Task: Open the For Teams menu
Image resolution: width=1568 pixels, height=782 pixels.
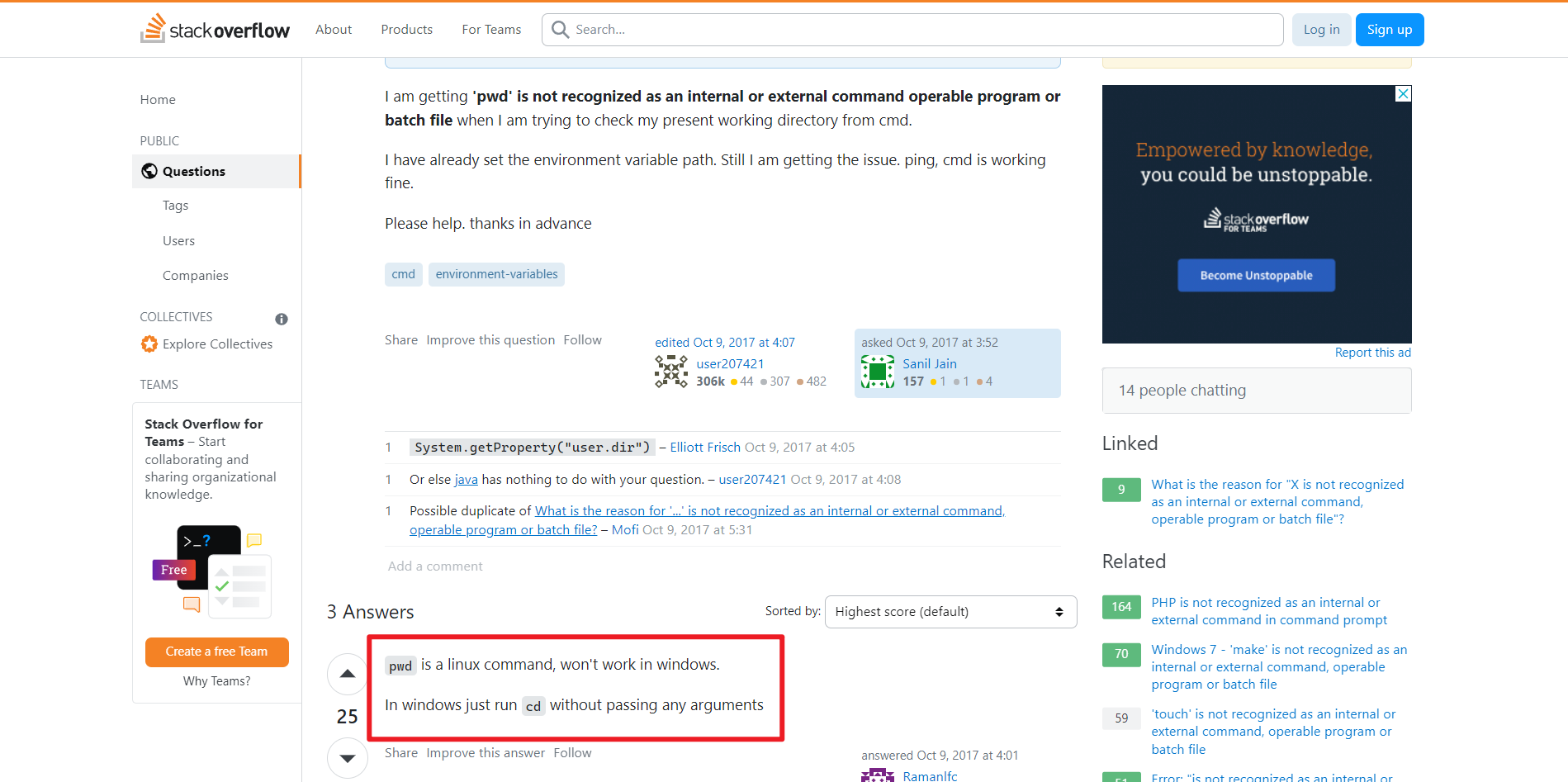Action: pos(491,30)
